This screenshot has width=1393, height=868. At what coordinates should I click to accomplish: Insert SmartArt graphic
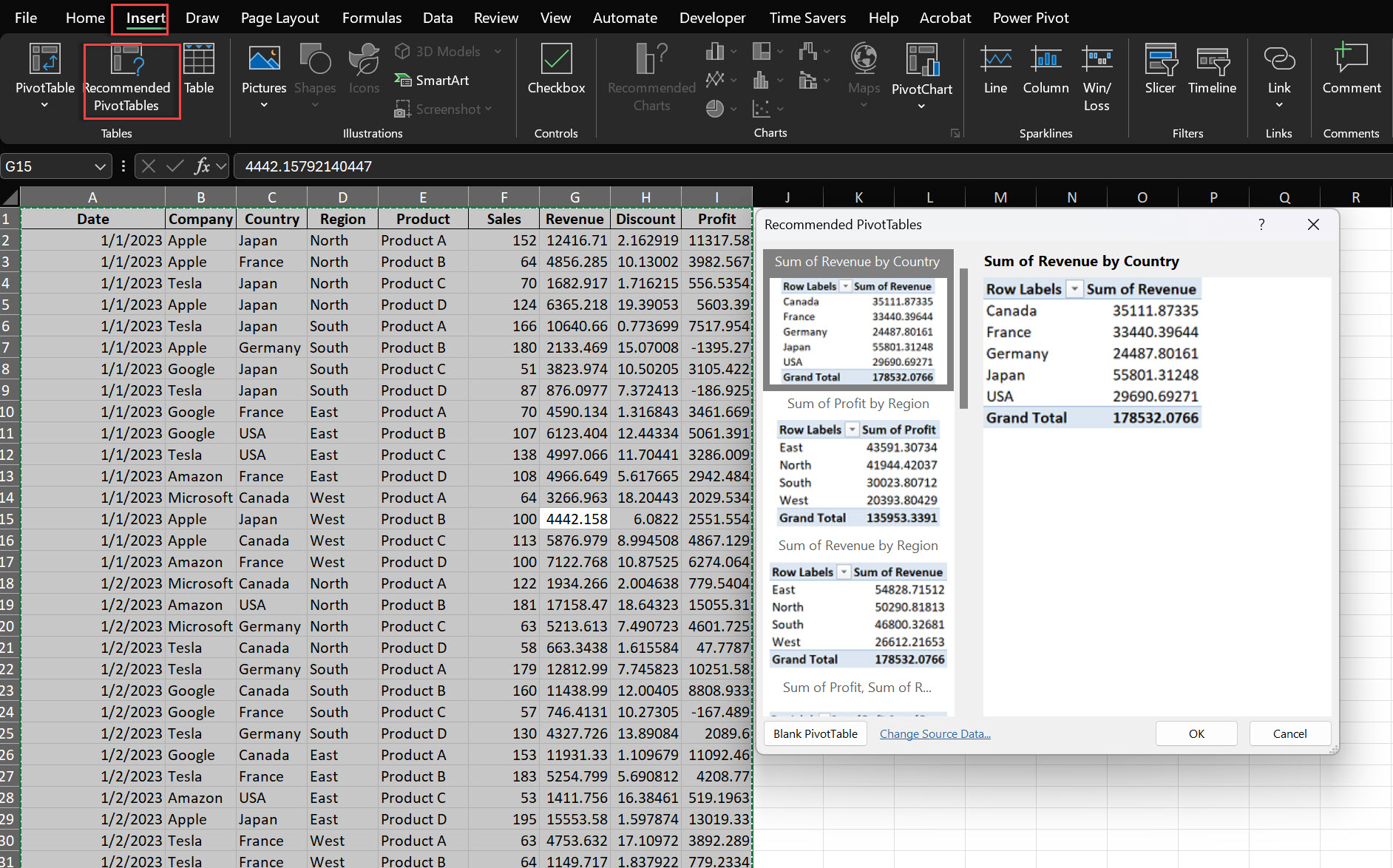pos(432,80)
